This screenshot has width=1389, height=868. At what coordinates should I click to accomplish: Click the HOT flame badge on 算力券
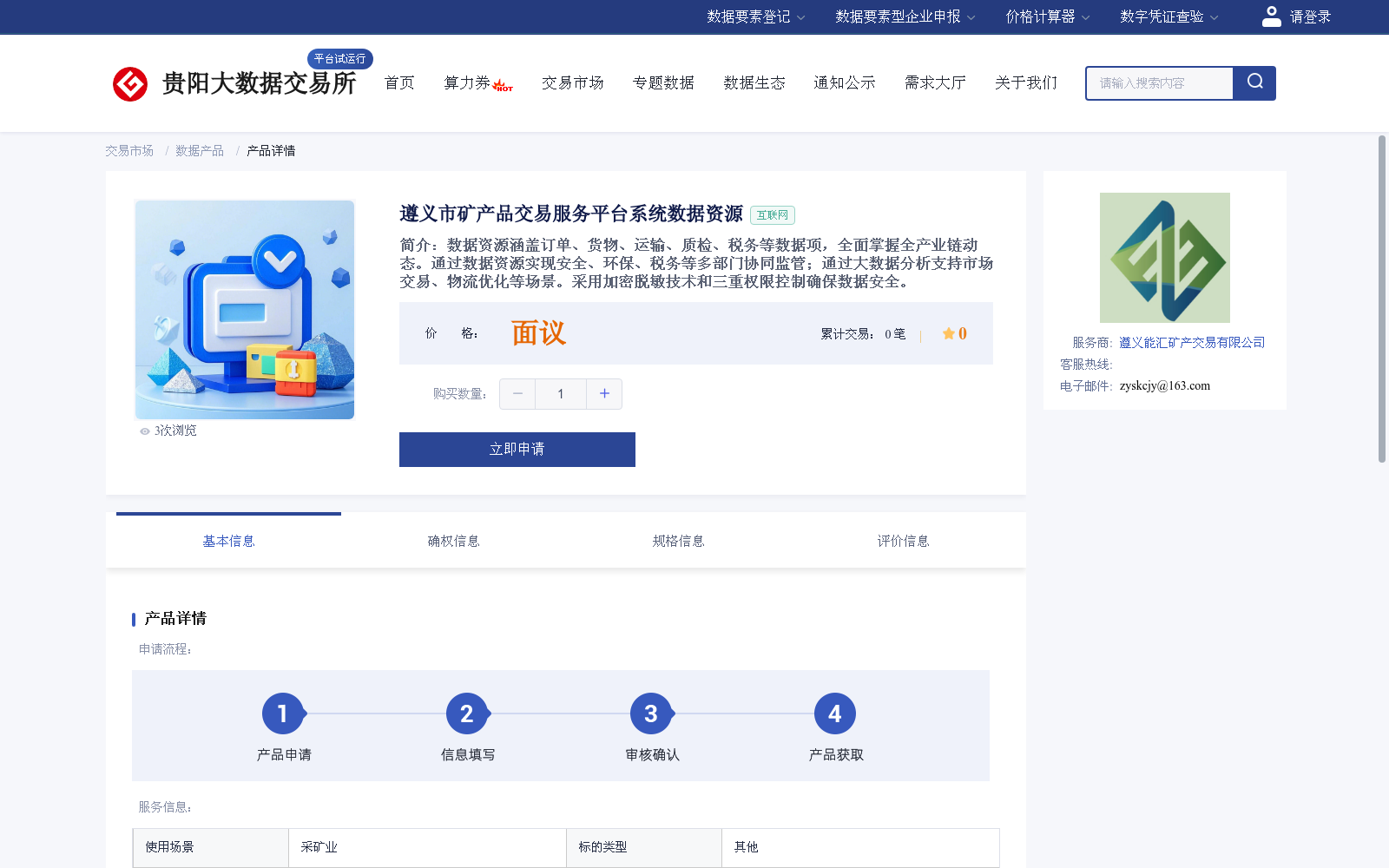pos(503,86)
